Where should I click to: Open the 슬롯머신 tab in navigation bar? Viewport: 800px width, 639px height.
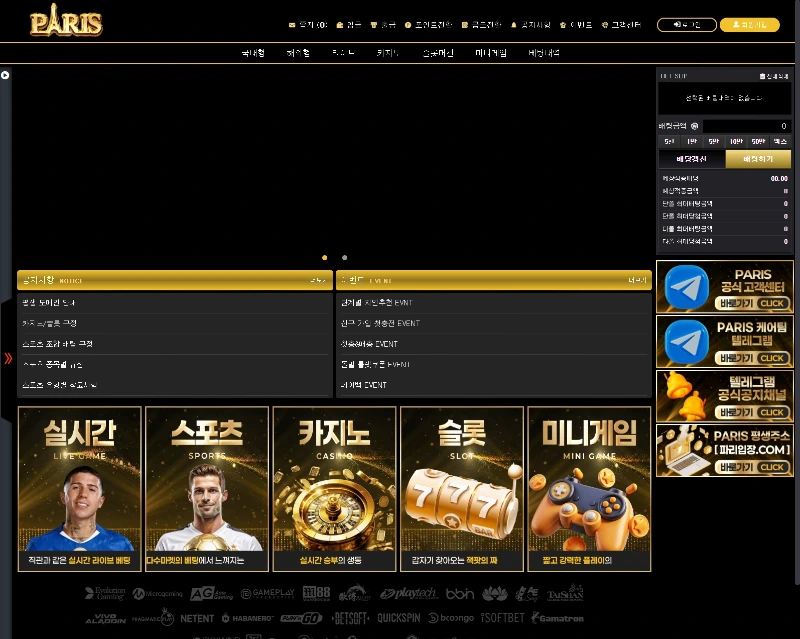click(x=437, y=53)
